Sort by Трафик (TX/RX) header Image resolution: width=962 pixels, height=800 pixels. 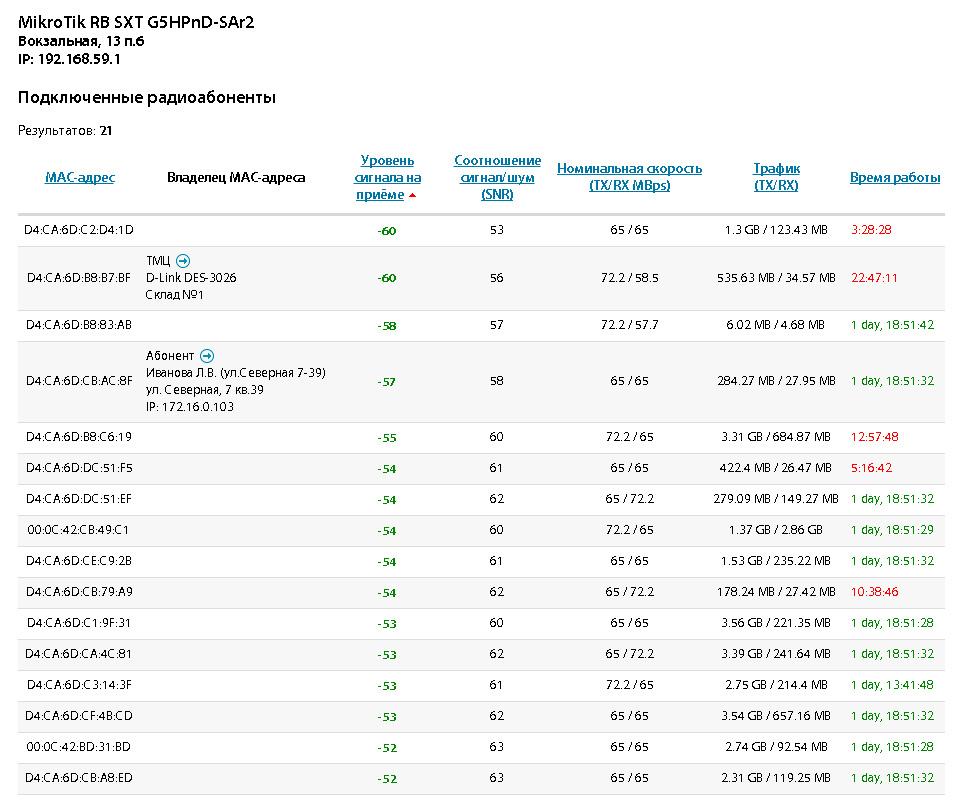point(776,177)
